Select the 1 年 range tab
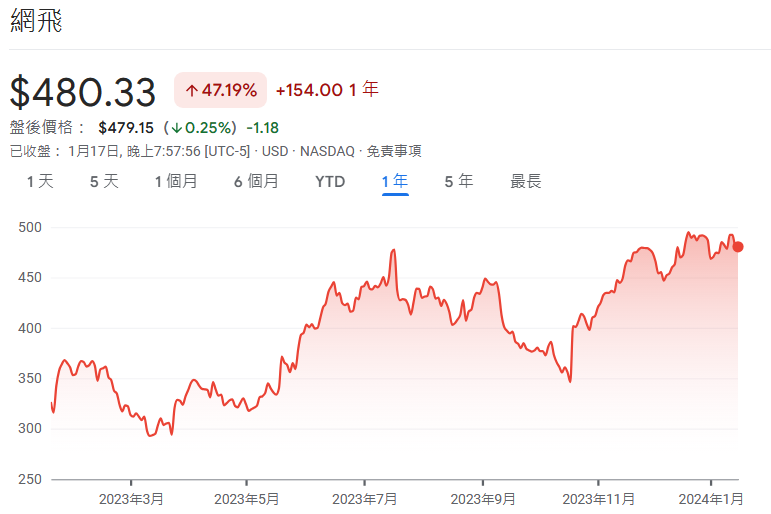The width and height of the screenshot is (771, 514). click(395, 181)
